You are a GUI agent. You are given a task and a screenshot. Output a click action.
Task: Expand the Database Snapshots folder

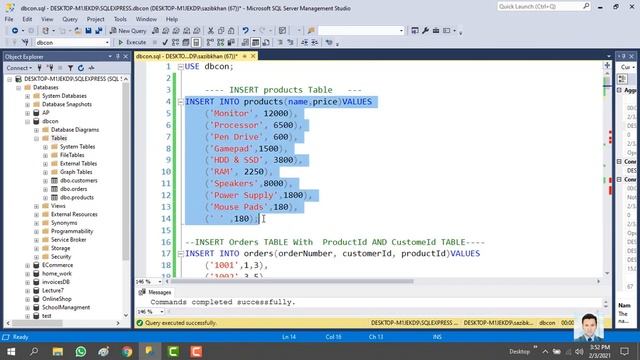(27, 105)
